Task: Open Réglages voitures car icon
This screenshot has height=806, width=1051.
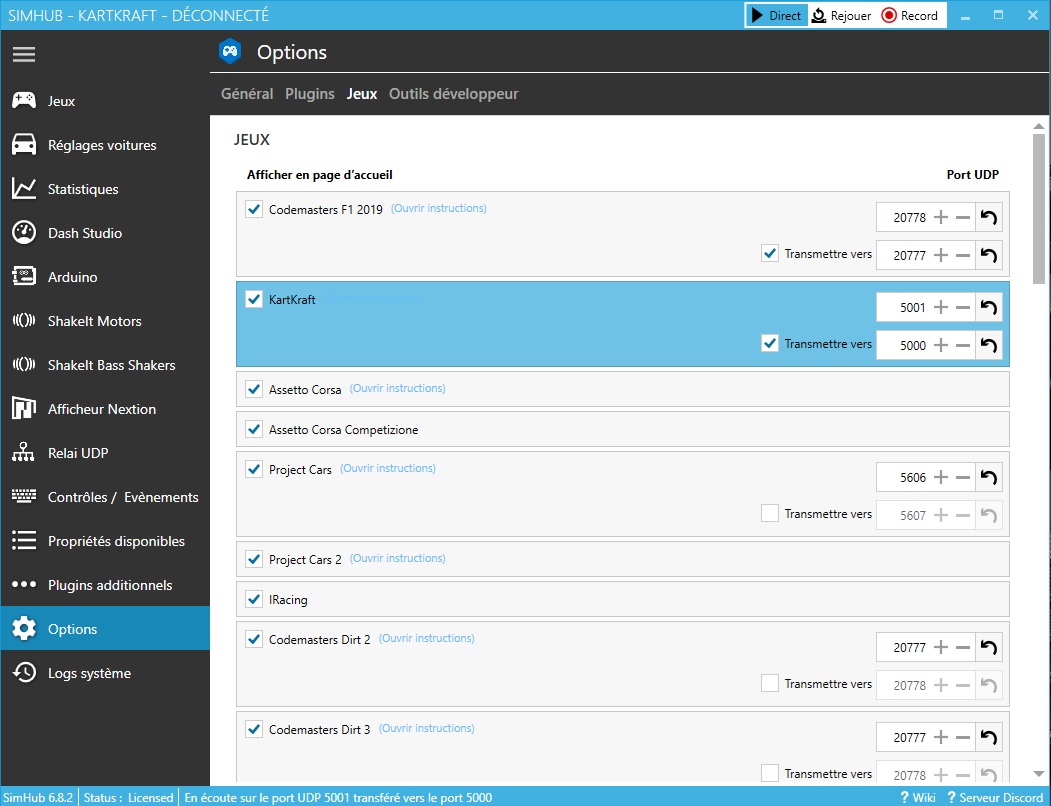Action: (x=24, y=145)
